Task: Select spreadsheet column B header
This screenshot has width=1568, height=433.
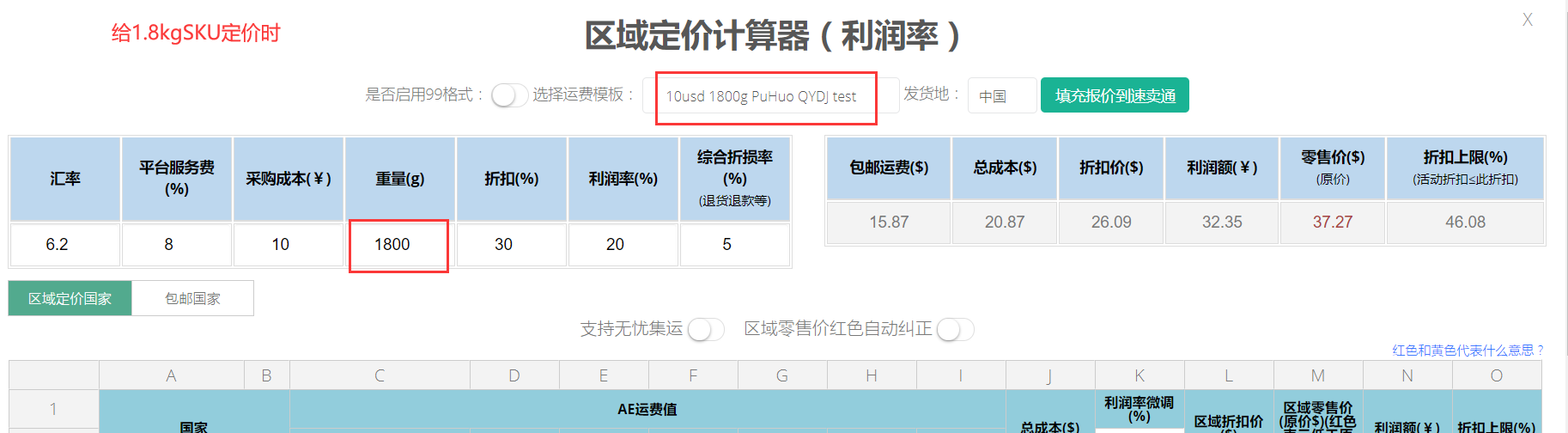Action: [x=267, y=375]
